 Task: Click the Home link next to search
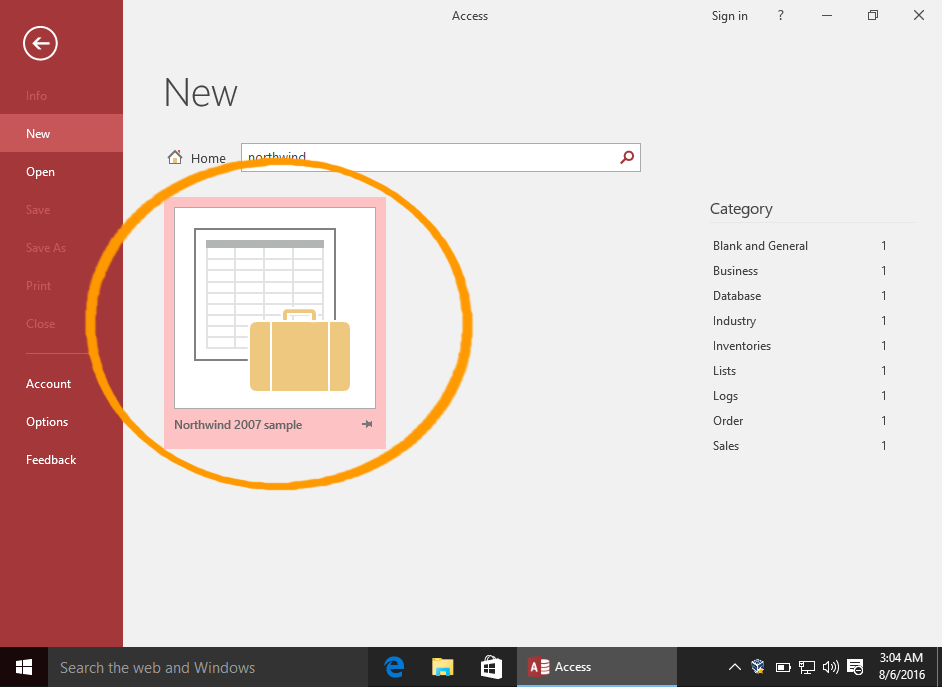pyautogui.click(x=208, y=159)
